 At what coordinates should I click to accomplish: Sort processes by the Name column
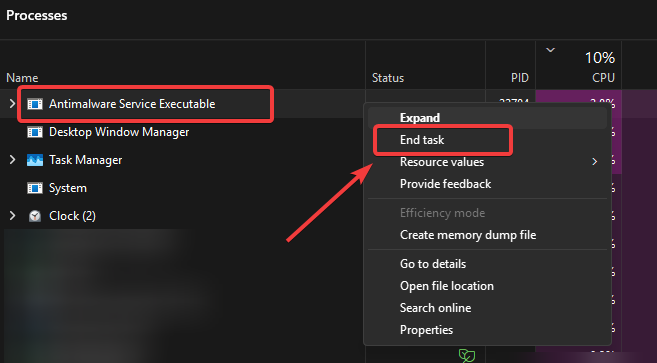pos(22,78)
